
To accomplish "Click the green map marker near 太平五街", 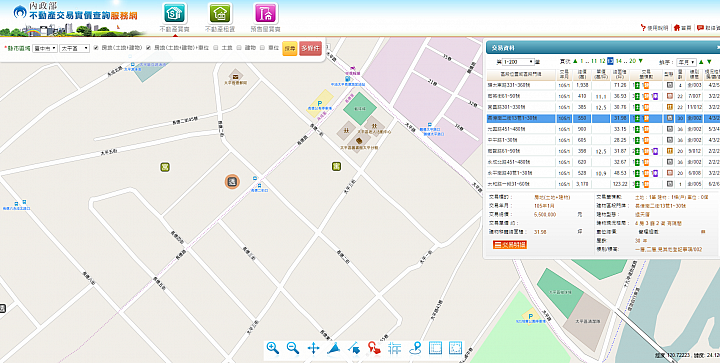I will point(165,167).
